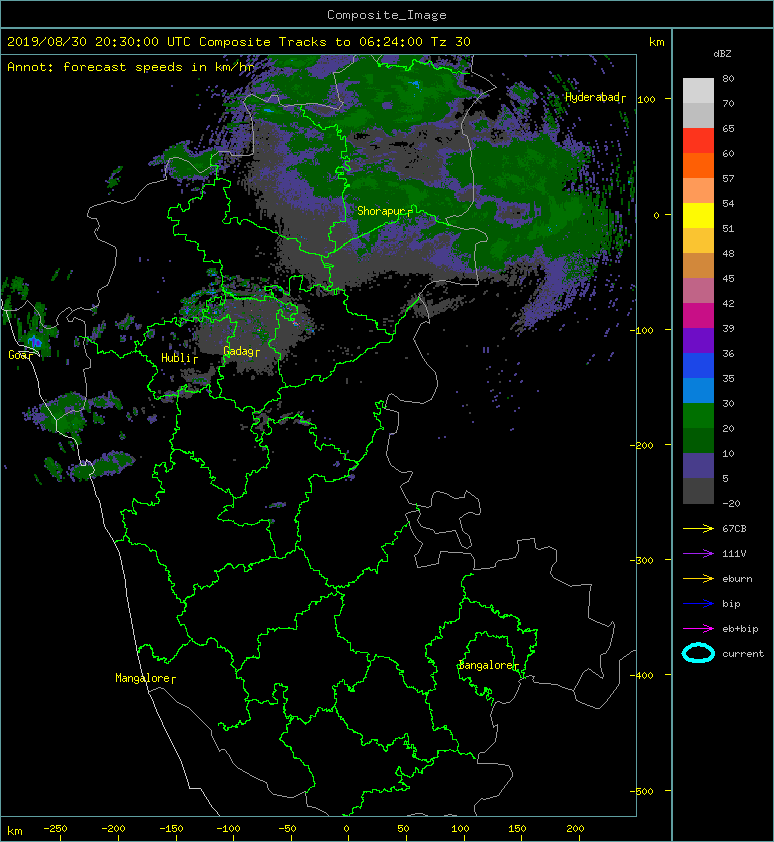The height and width of the screenshot is (842, 774).
Task: Select the light gray top swatch of dBZ scale
Action: click(x=698, y=90)
